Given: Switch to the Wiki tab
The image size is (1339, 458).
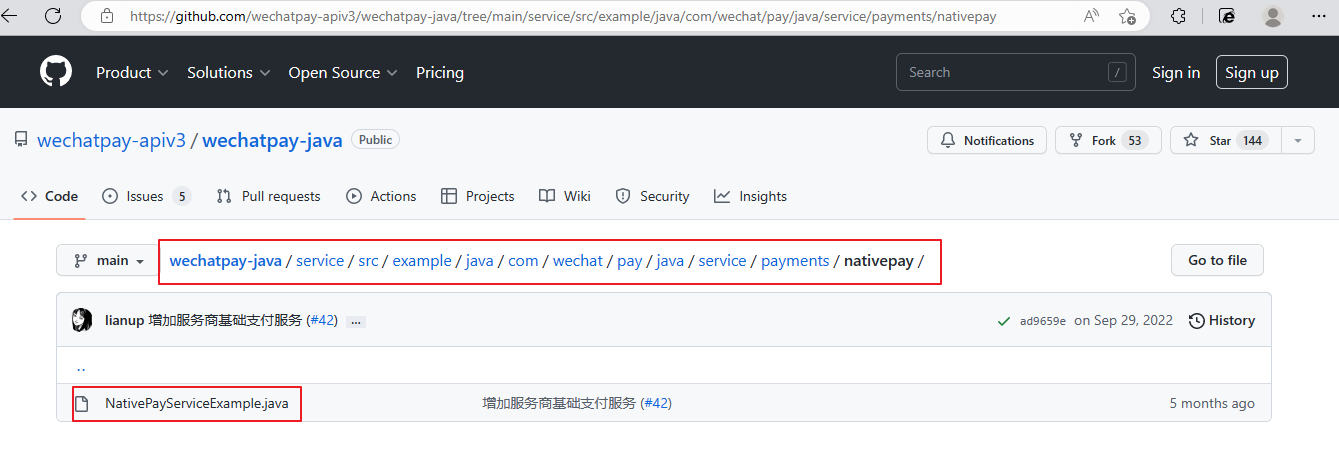Looking at the screenshot, I should [x=565, y=196].
